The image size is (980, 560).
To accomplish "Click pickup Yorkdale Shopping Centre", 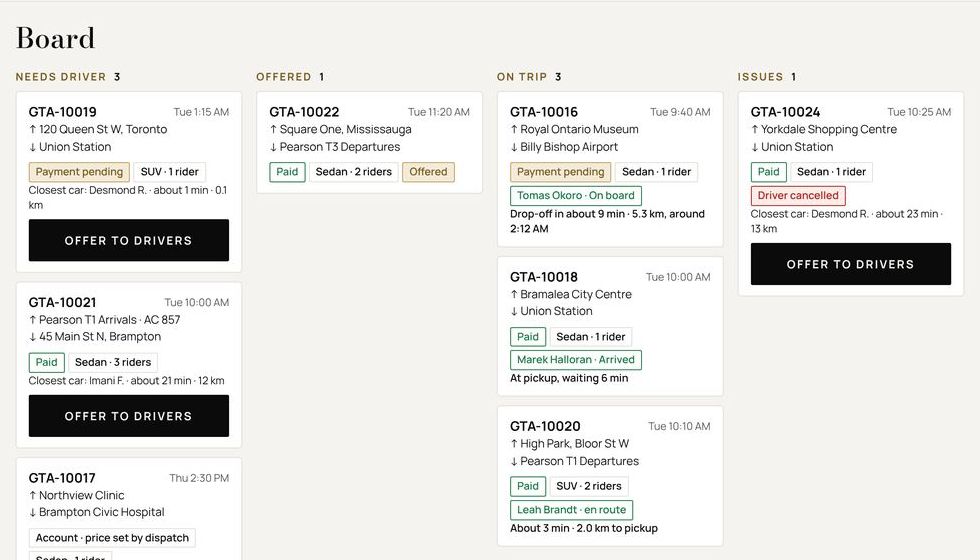I will 824,129.
